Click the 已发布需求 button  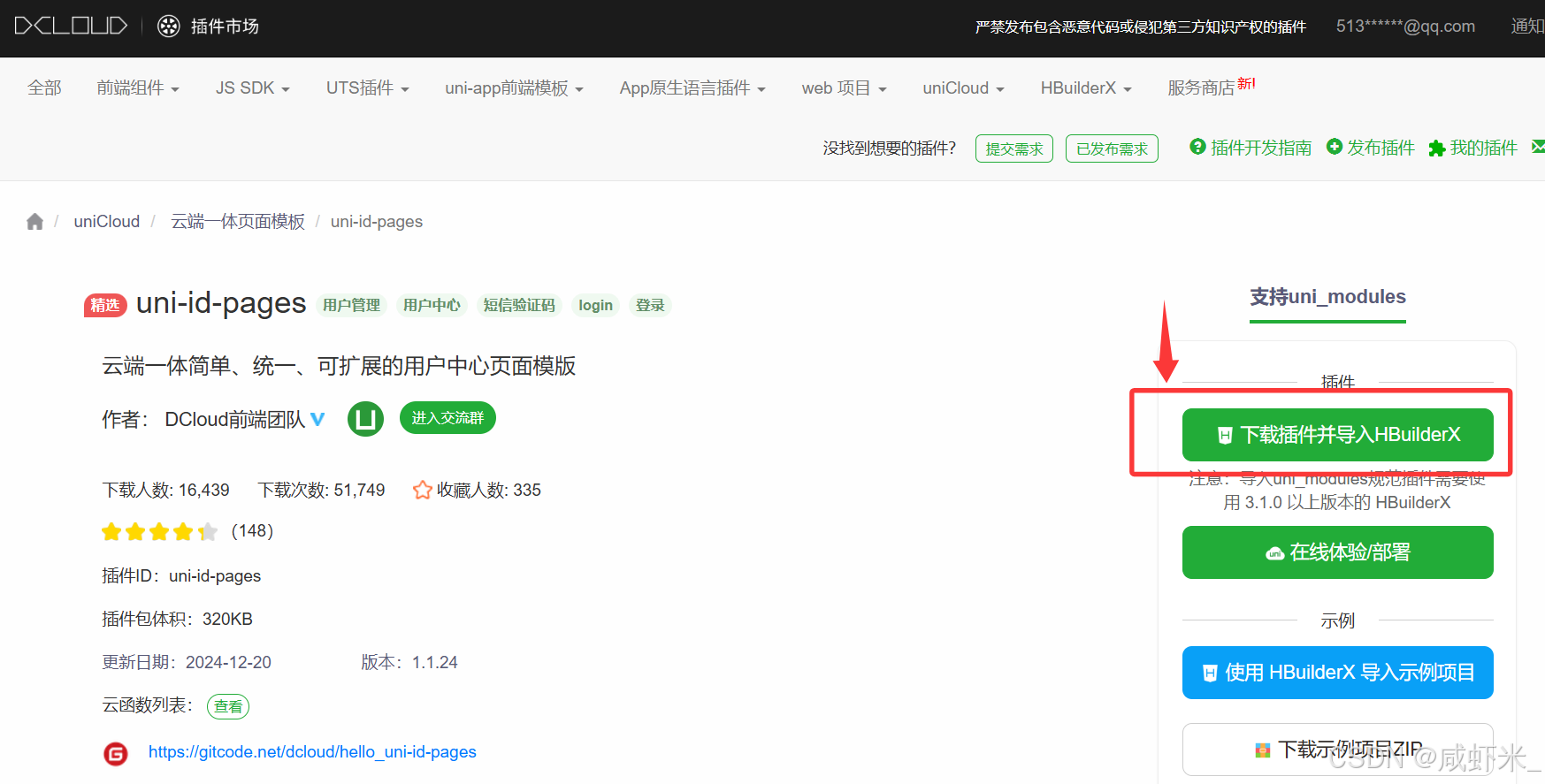[1112, 148]
